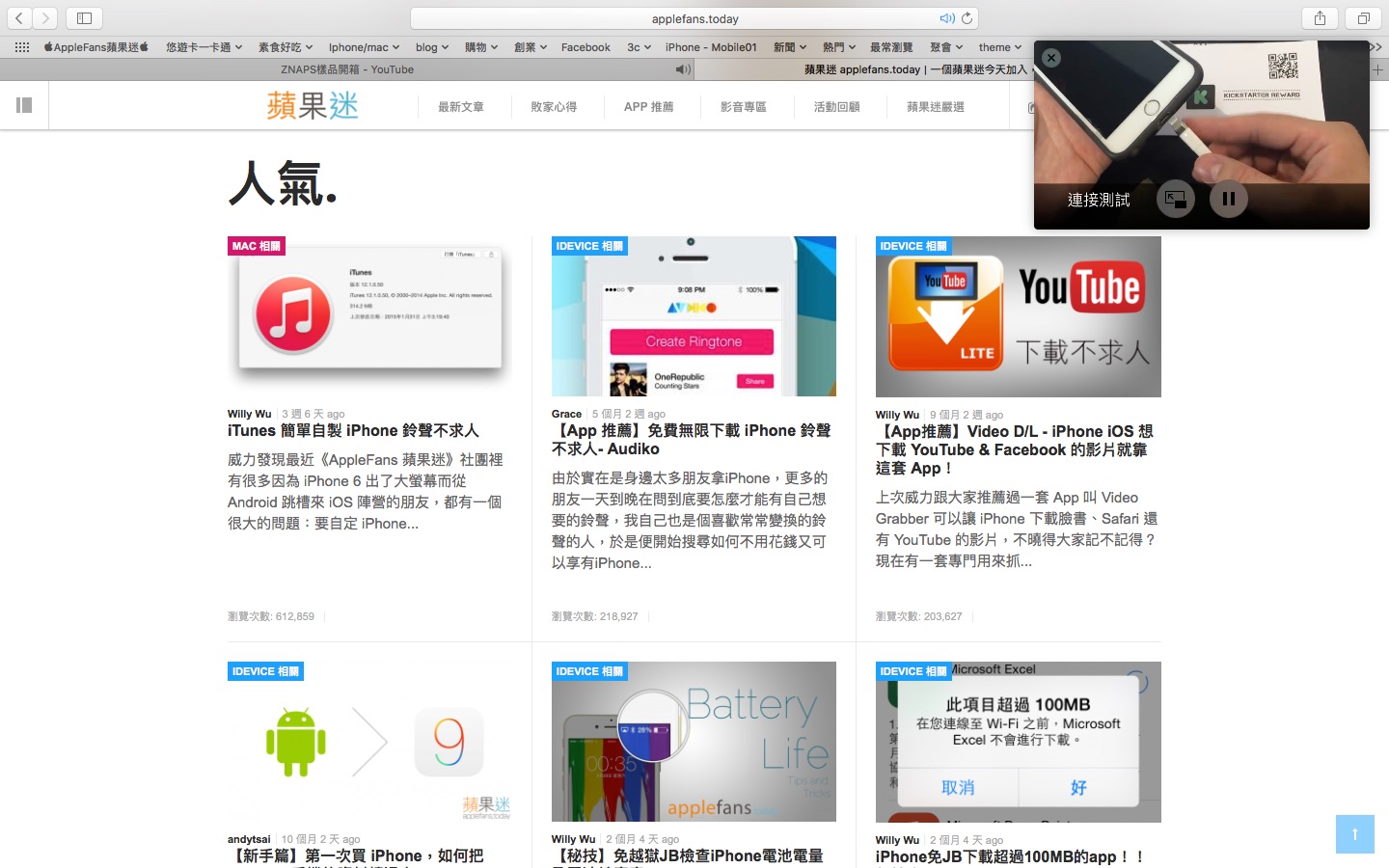The width and height of the screenshot is (1389, 868).
Task: Open the APP 推薦 menu item
Action: (x=648, y=107)
